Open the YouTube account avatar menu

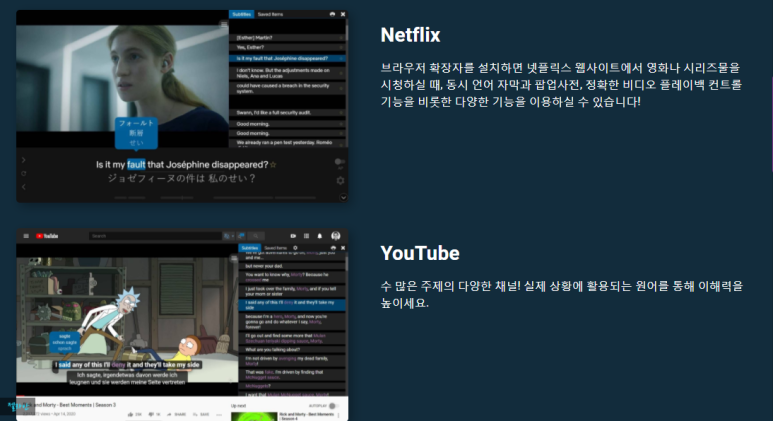336,236
